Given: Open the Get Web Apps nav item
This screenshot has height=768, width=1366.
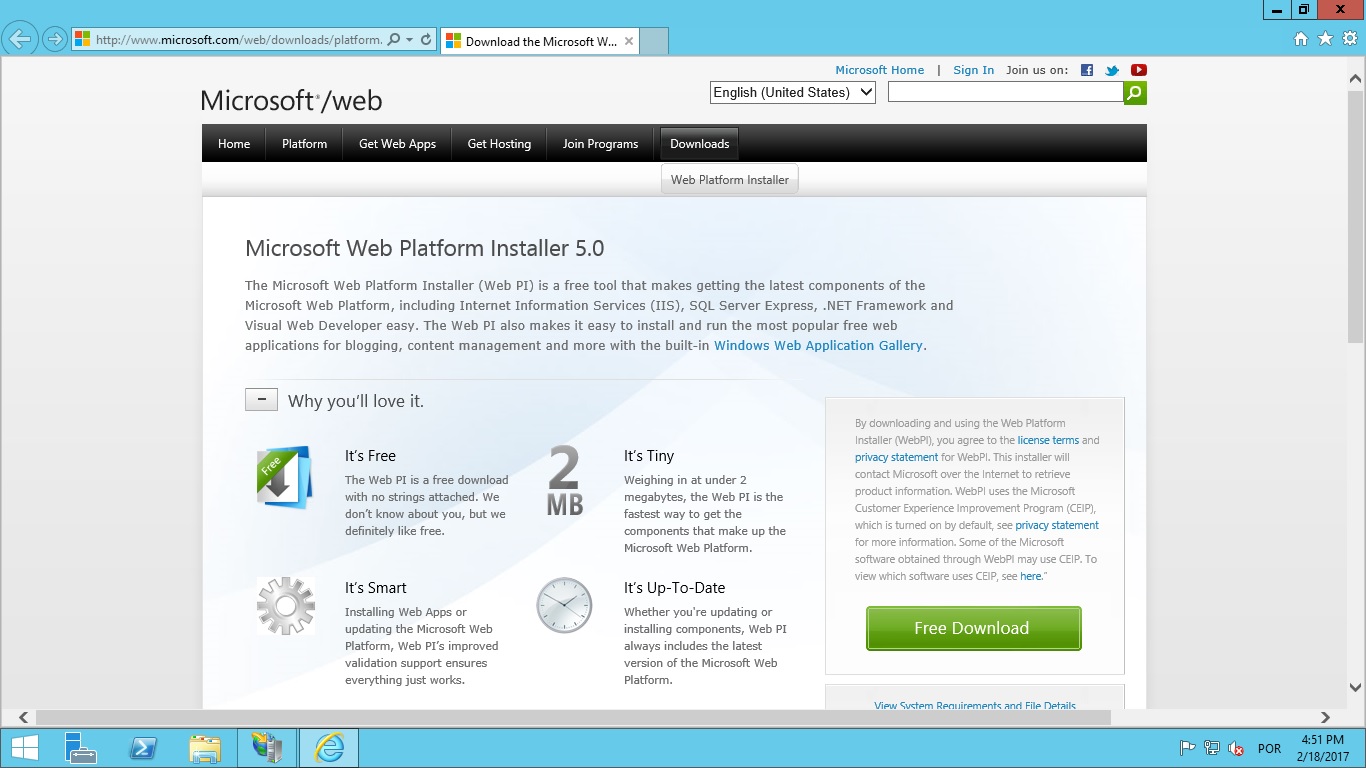Looking at the screenshot, I should point(397,144).
